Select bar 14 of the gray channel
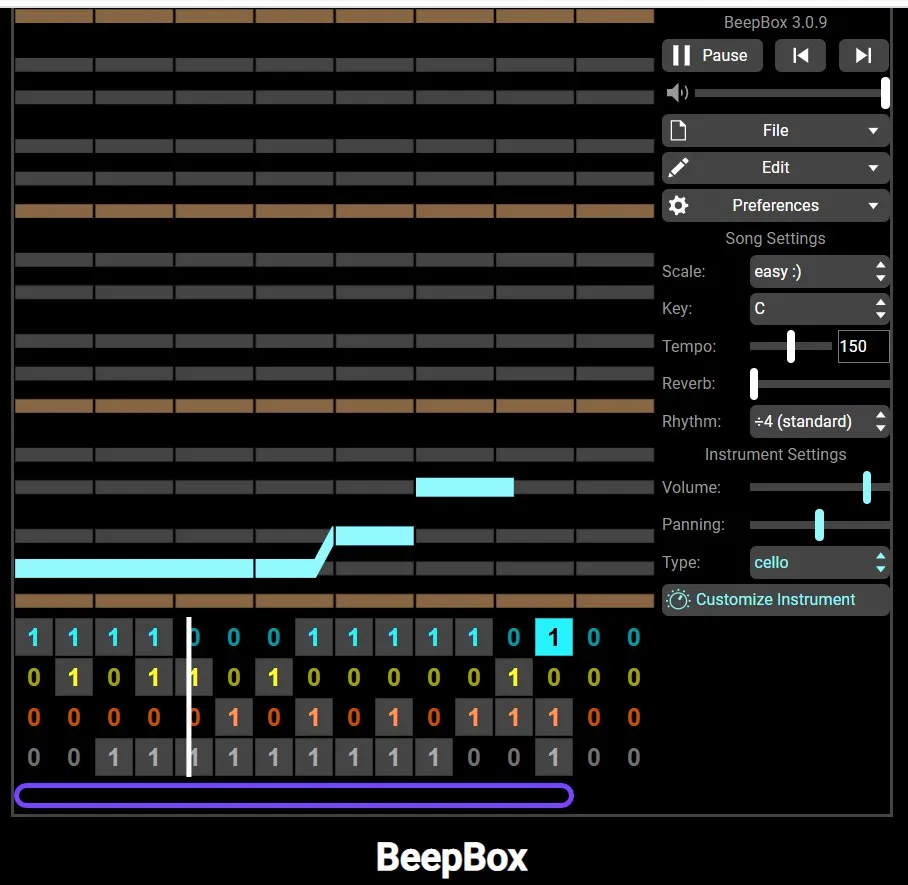The height and width of the screenshot is (885, 908). [x=554, y=757]
